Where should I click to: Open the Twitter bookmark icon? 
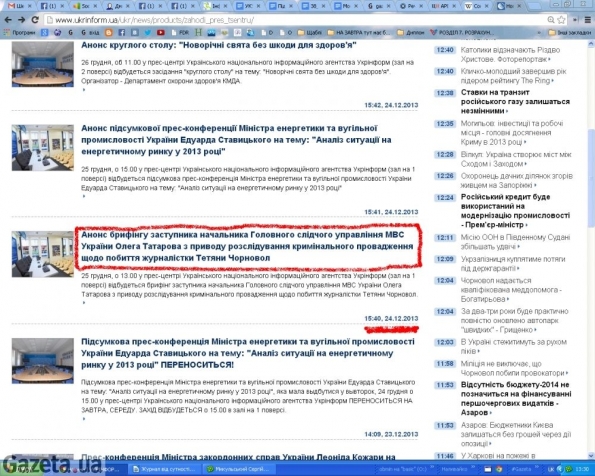point(148,33)
